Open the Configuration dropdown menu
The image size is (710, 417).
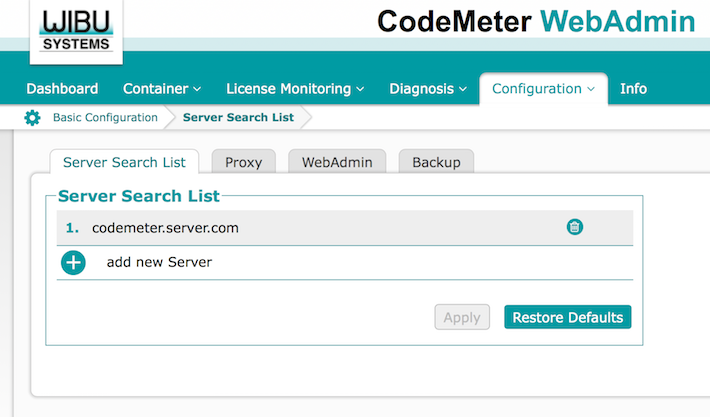543,89
